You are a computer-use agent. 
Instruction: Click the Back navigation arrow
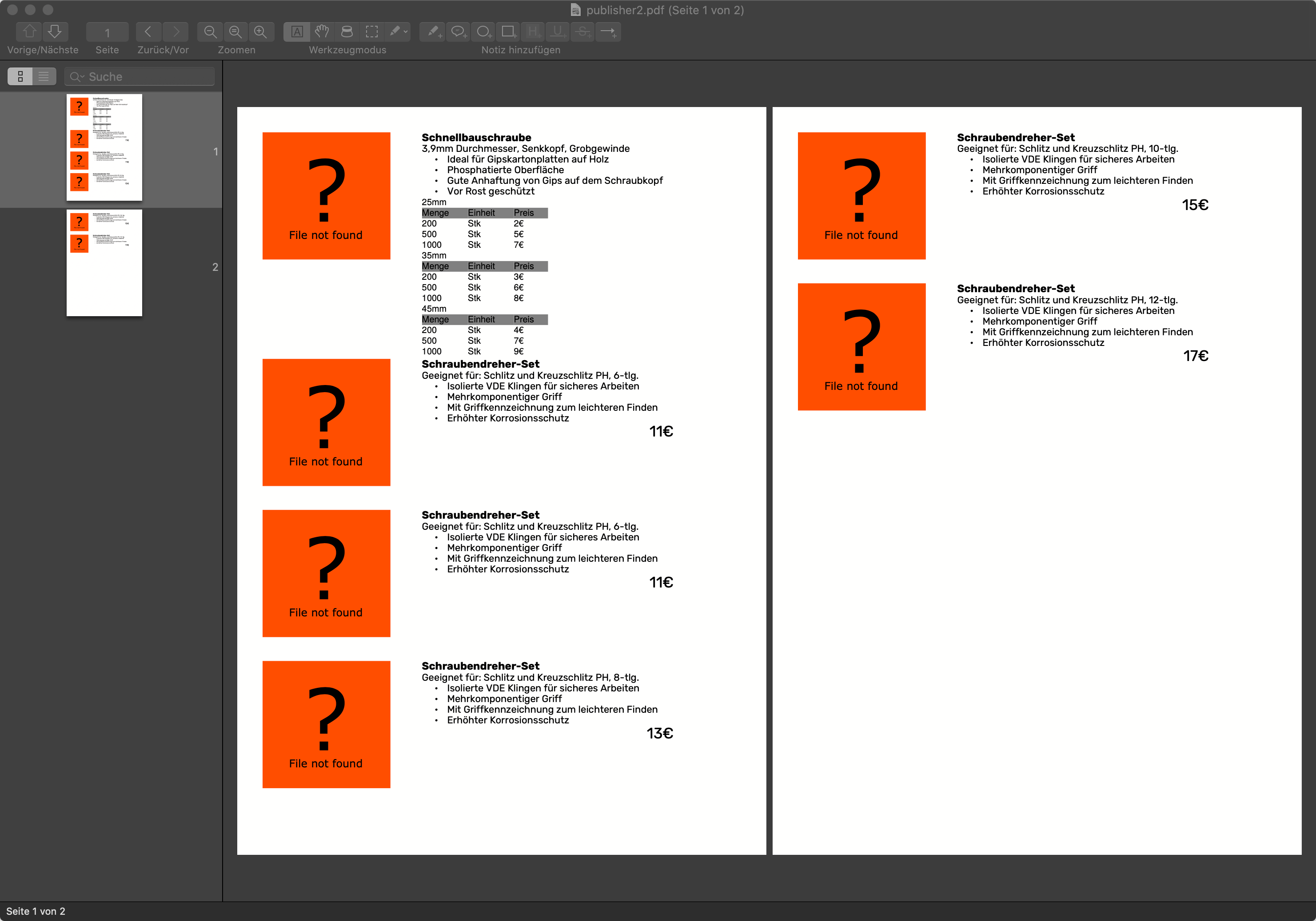click(x=148, y=32)
